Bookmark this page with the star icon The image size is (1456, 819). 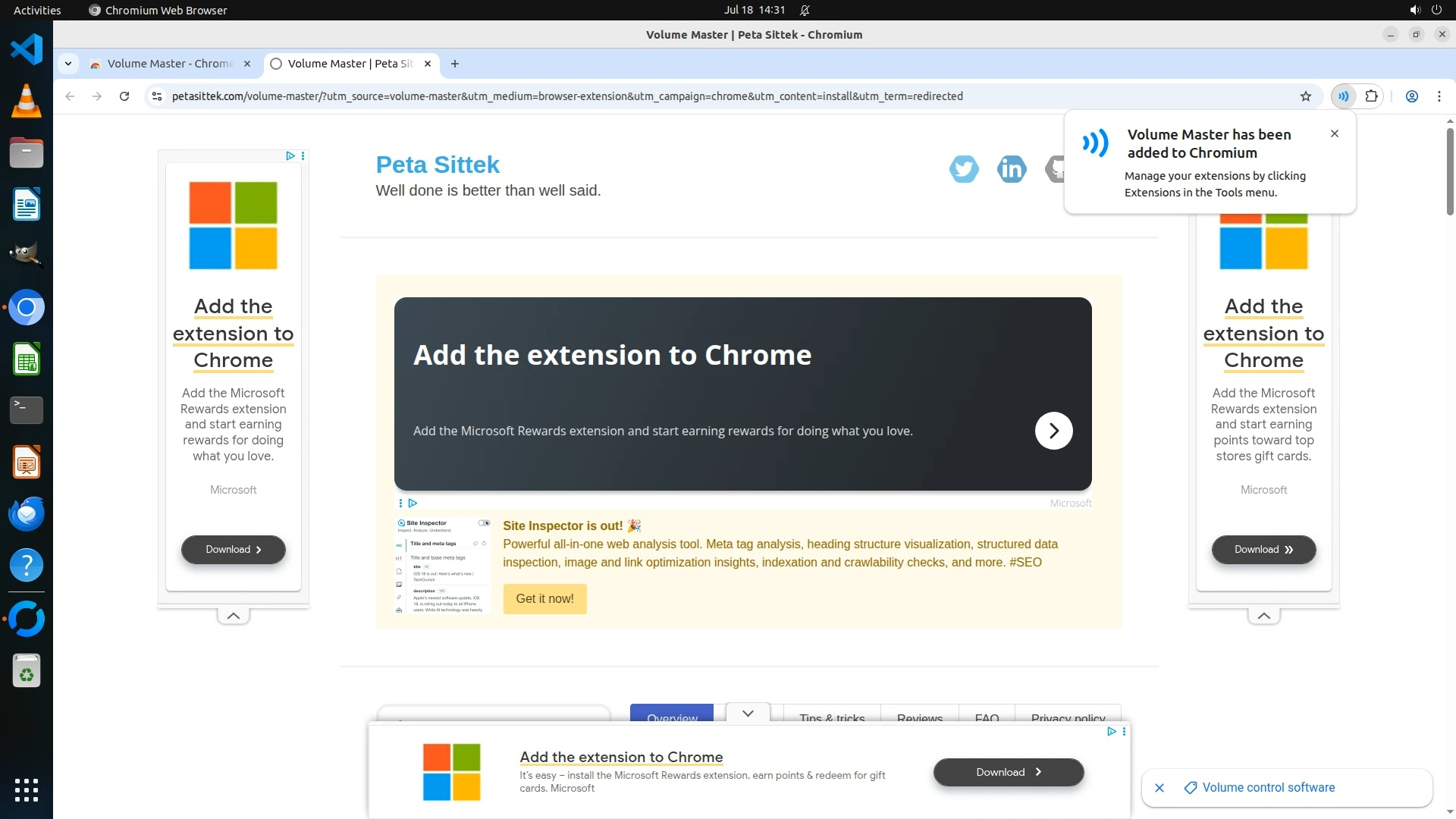[x=1305, y=96]
